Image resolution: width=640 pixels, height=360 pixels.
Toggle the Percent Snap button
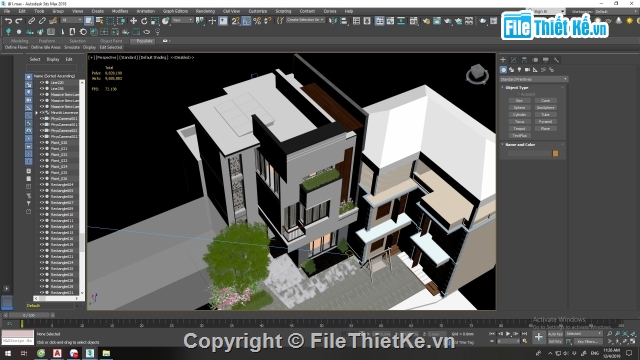(x=257, y=21)
